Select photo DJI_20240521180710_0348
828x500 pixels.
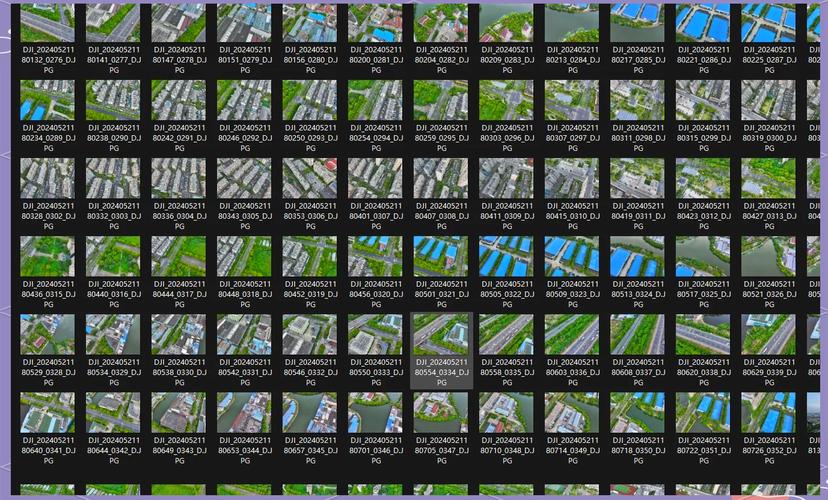click(x=506, y=412)
